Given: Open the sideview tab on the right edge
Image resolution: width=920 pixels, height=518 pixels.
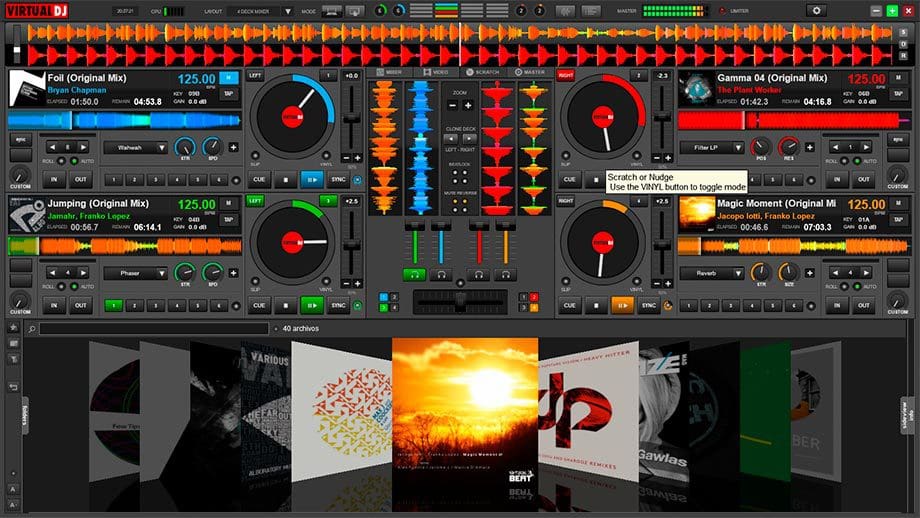Looking at the screenshot, I should tap(909, 416).
